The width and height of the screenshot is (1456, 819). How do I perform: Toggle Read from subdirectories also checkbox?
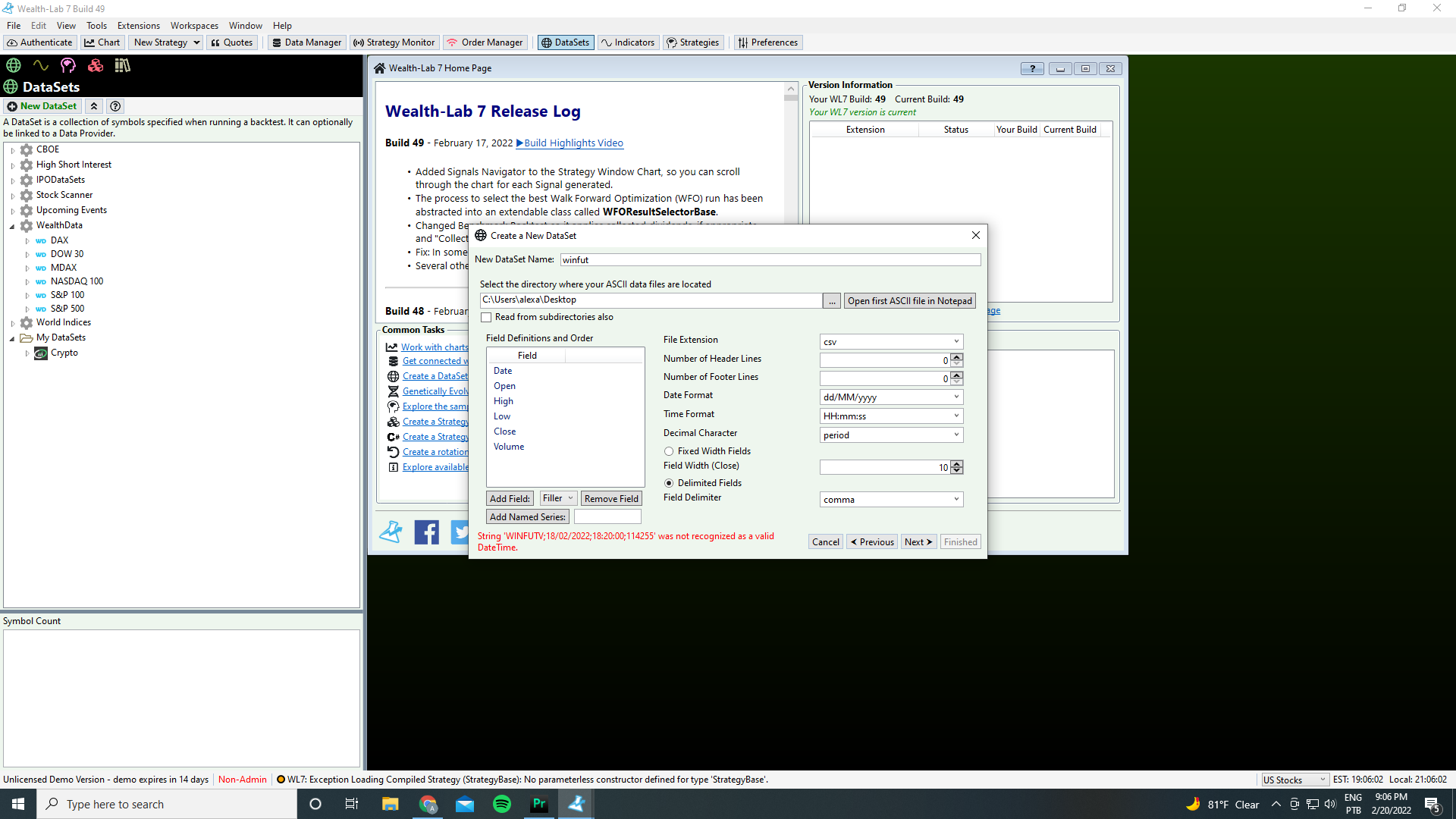click(x=486, y=318)
